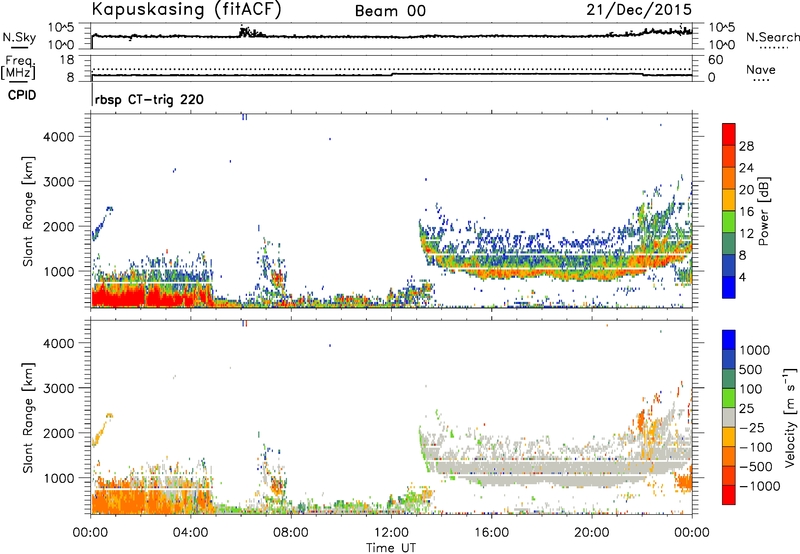The width and height of the screenshot is (800, 554).
Task: Click the '04:00' time axis label
Action: click(x=191, y=533)
